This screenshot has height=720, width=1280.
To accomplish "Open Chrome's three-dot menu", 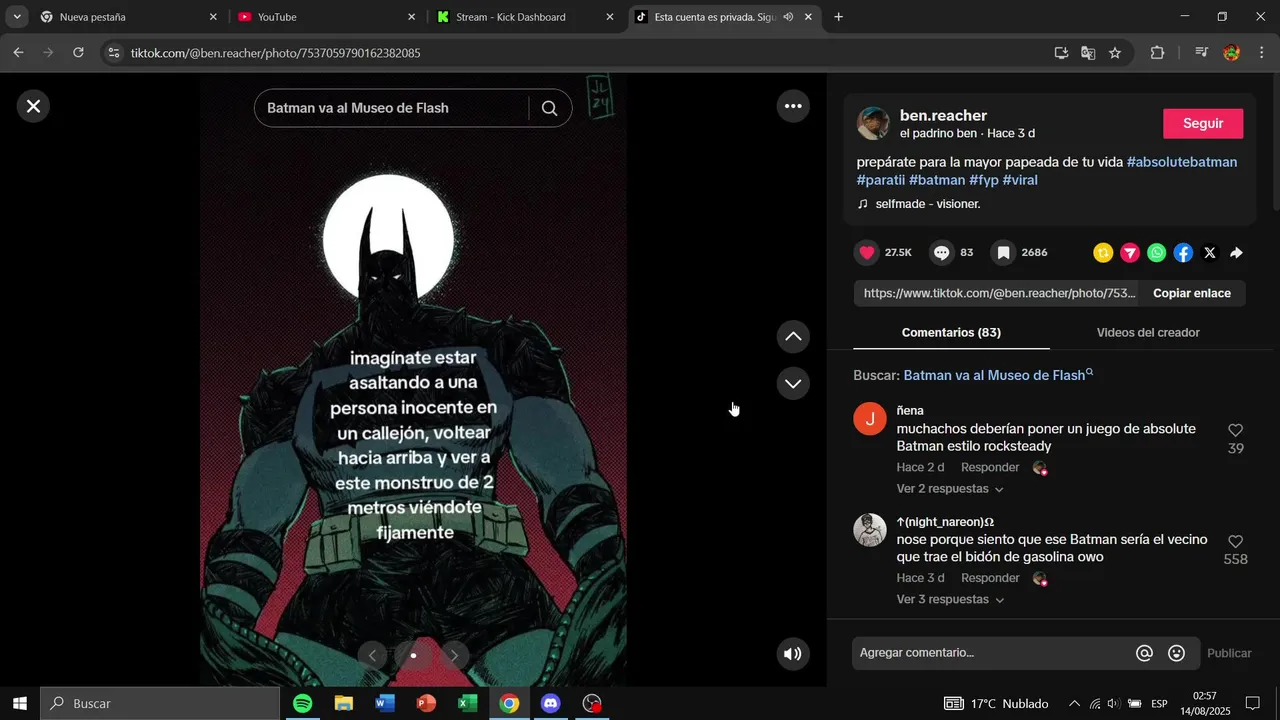I will 1262,53.
